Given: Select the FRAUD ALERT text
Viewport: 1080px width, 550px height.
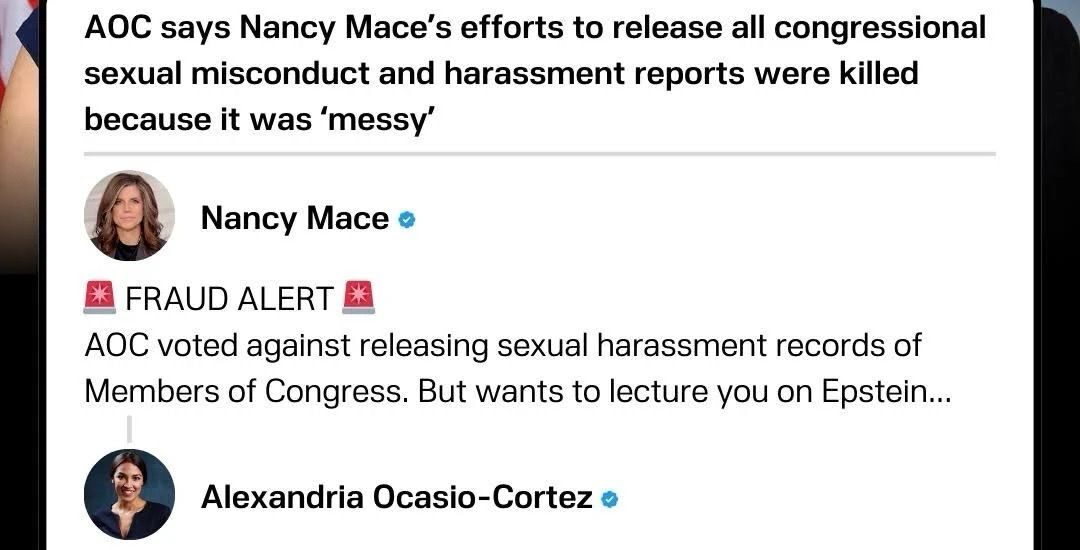Looking at the screenshot, I should pyautogui.click(x=229, y=299).
